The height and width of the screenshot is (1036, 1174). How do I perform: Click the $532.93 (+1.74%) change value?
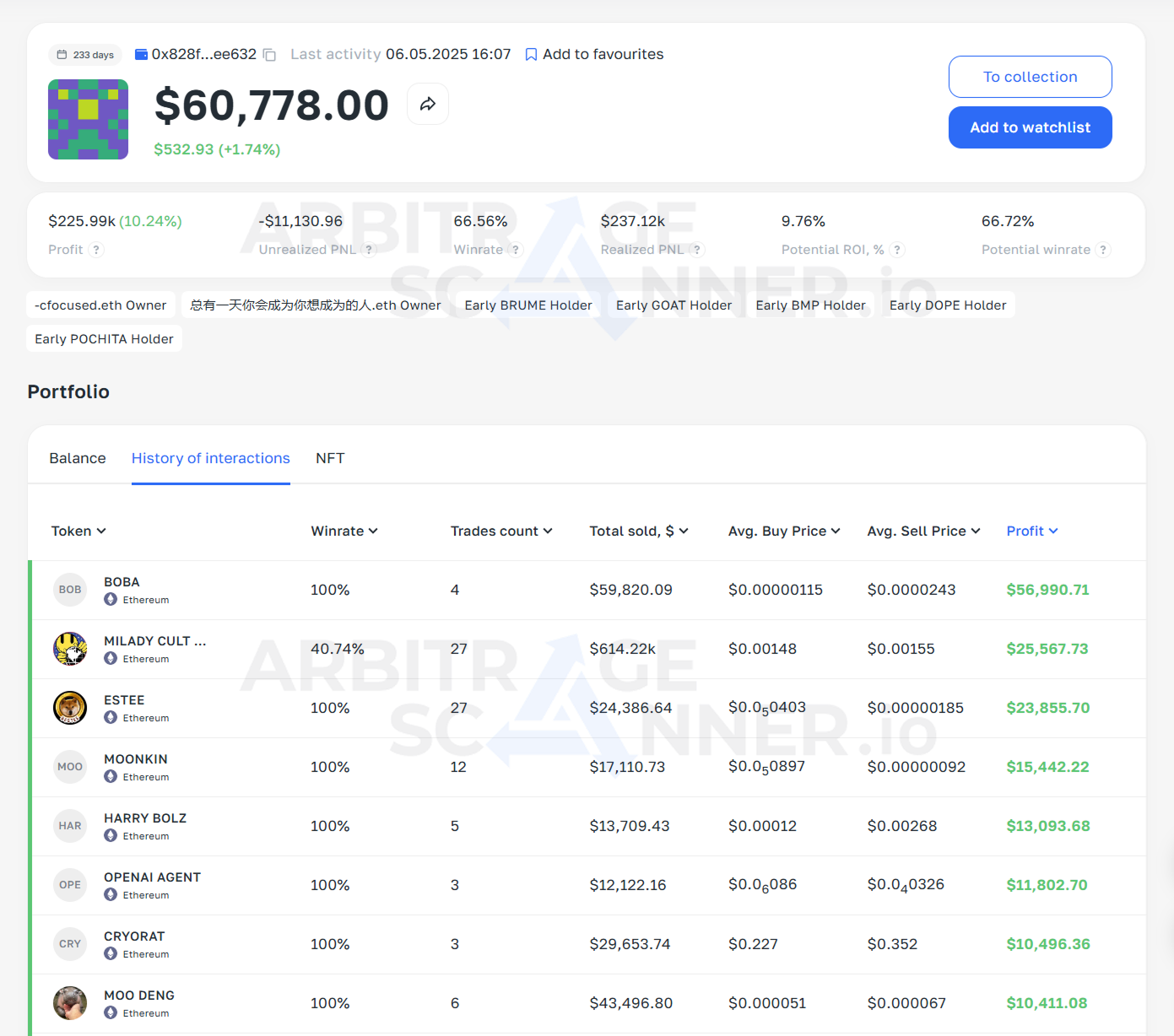[x=217, y=149]
